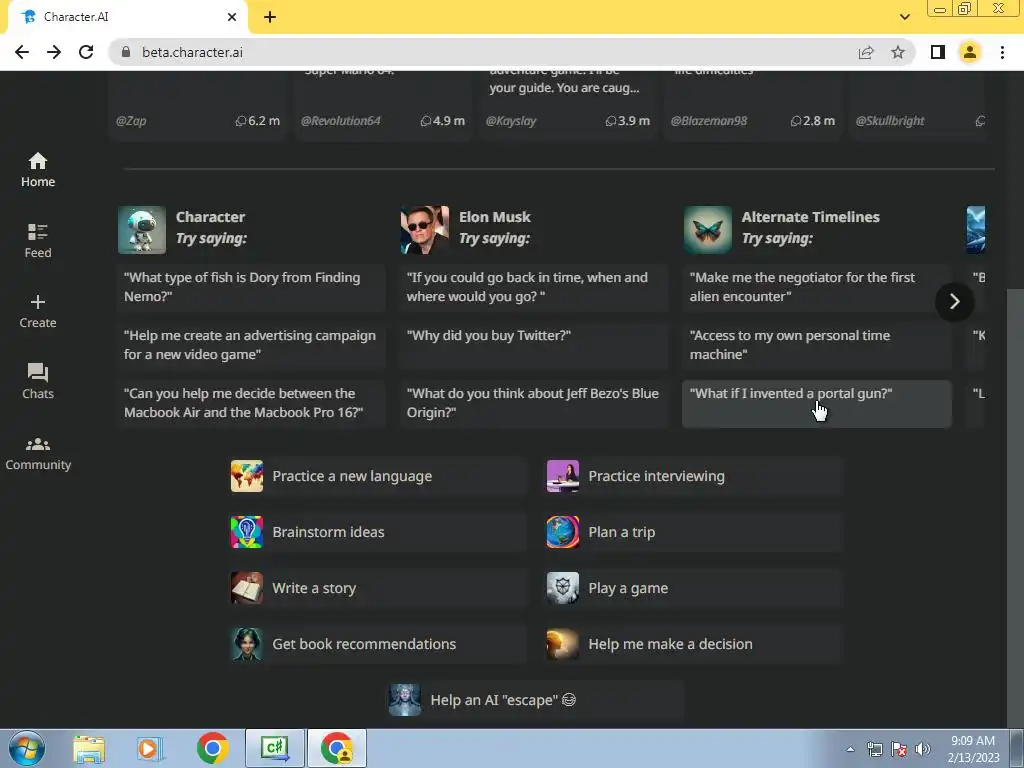Click the globe Plan a trip icon
The image size is (1024, 768).
(563, 532)
